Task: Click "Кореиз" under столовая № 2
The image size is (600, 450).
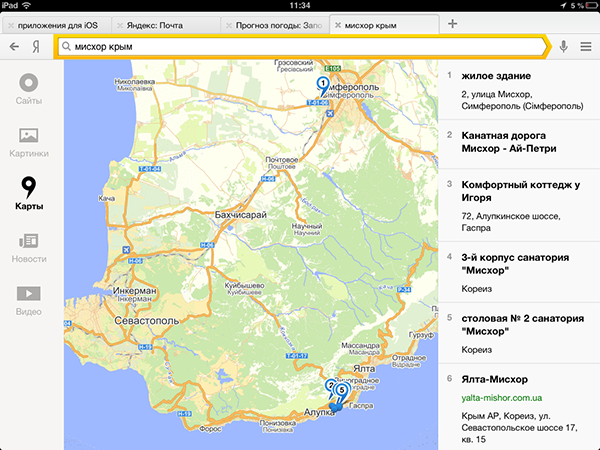Action: pos(476,350)
